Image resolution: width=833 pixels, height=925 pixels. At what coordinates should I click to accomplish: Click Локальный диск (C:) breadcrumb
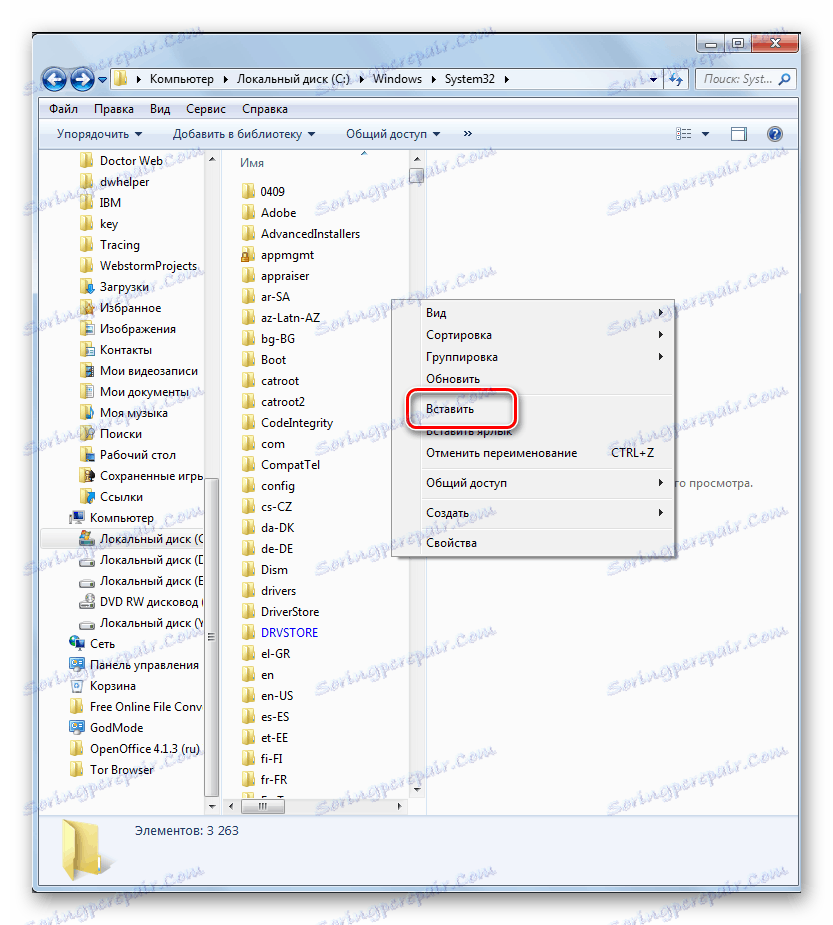pos(293,79)
